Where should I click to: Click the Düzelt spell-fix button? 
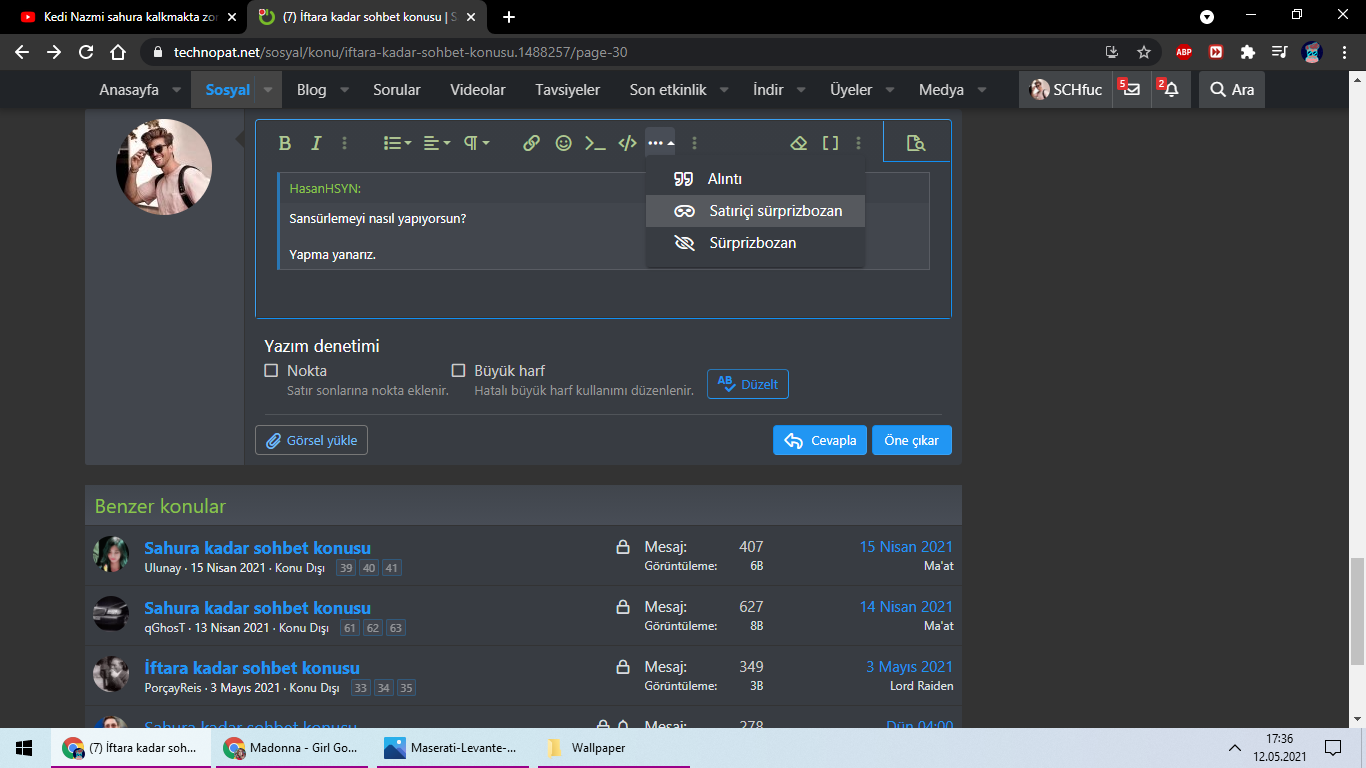(x=748, y=384)
